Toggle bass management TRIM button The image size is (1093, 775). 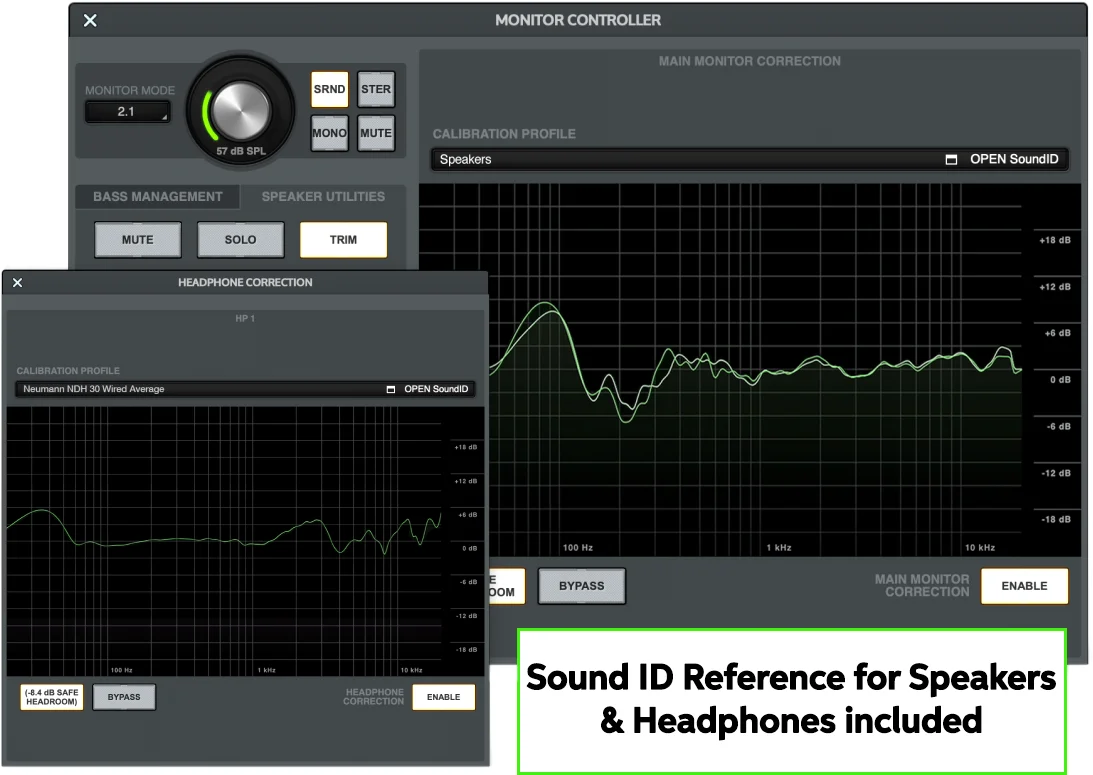pyautogui.click(x=344, y=240)
